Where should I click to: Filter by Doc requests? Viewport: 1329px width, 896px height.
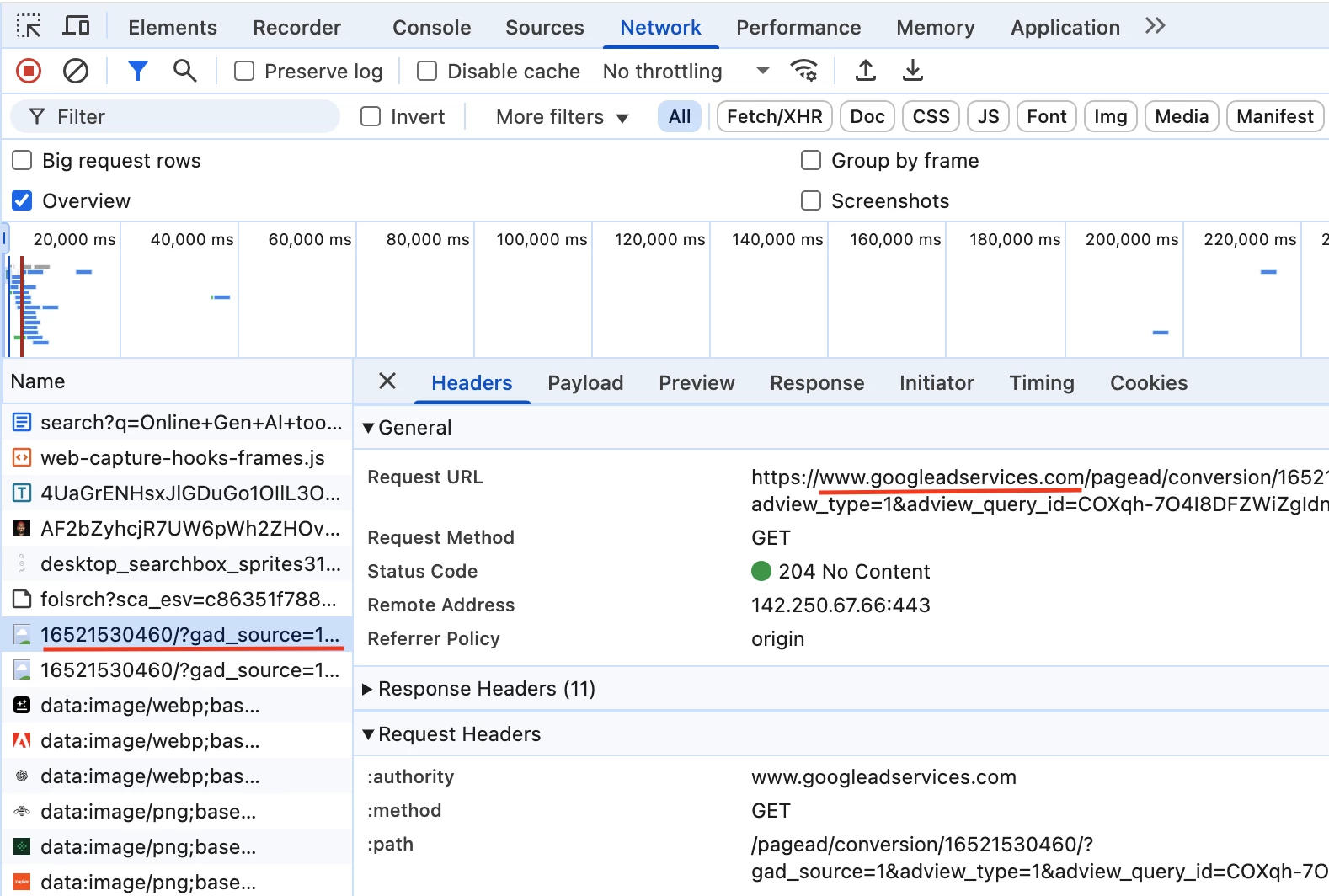click(x=867, y=116)
